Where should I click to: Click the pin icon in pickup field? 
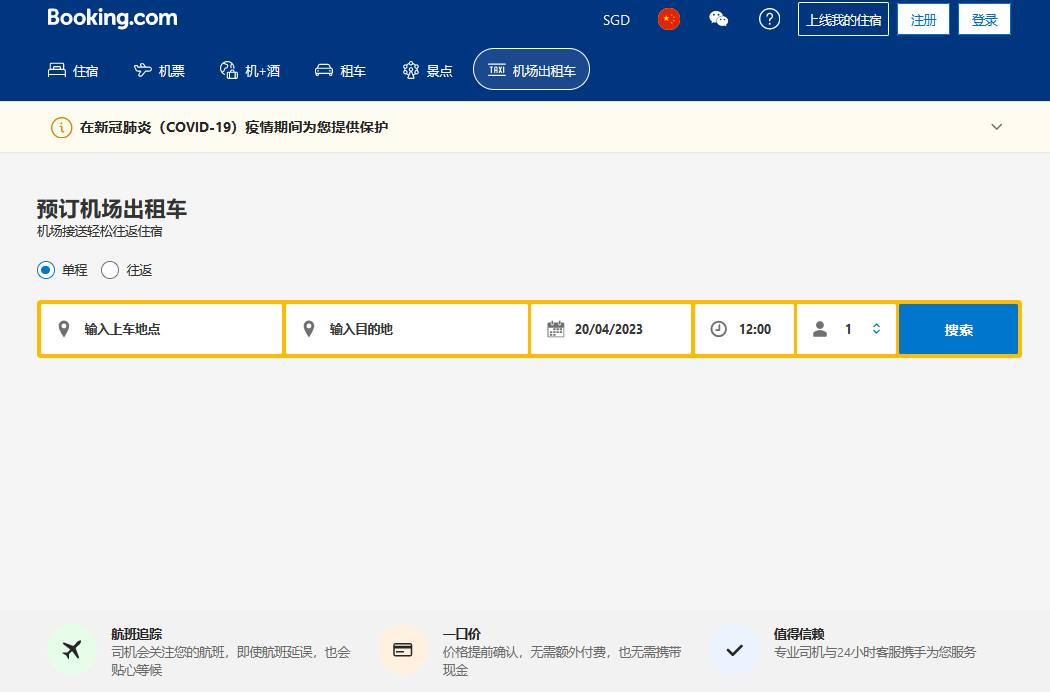64,329
